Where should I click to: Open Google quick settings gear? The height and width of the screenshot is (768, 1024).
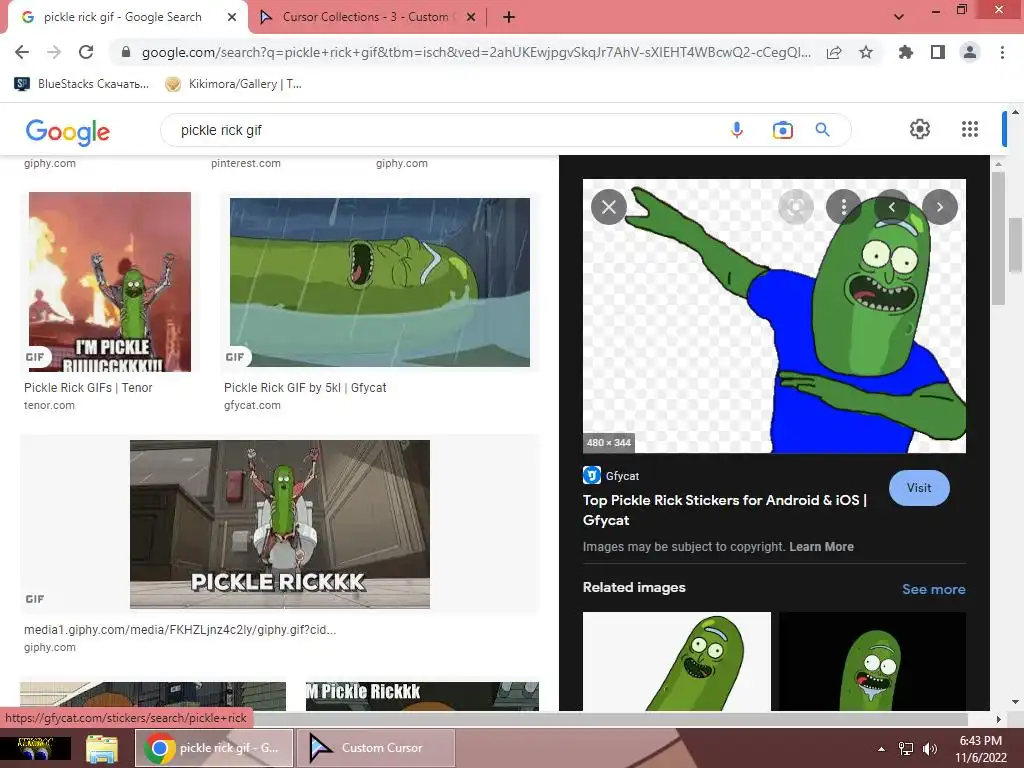pyautogui.click(x=920, y=129)
